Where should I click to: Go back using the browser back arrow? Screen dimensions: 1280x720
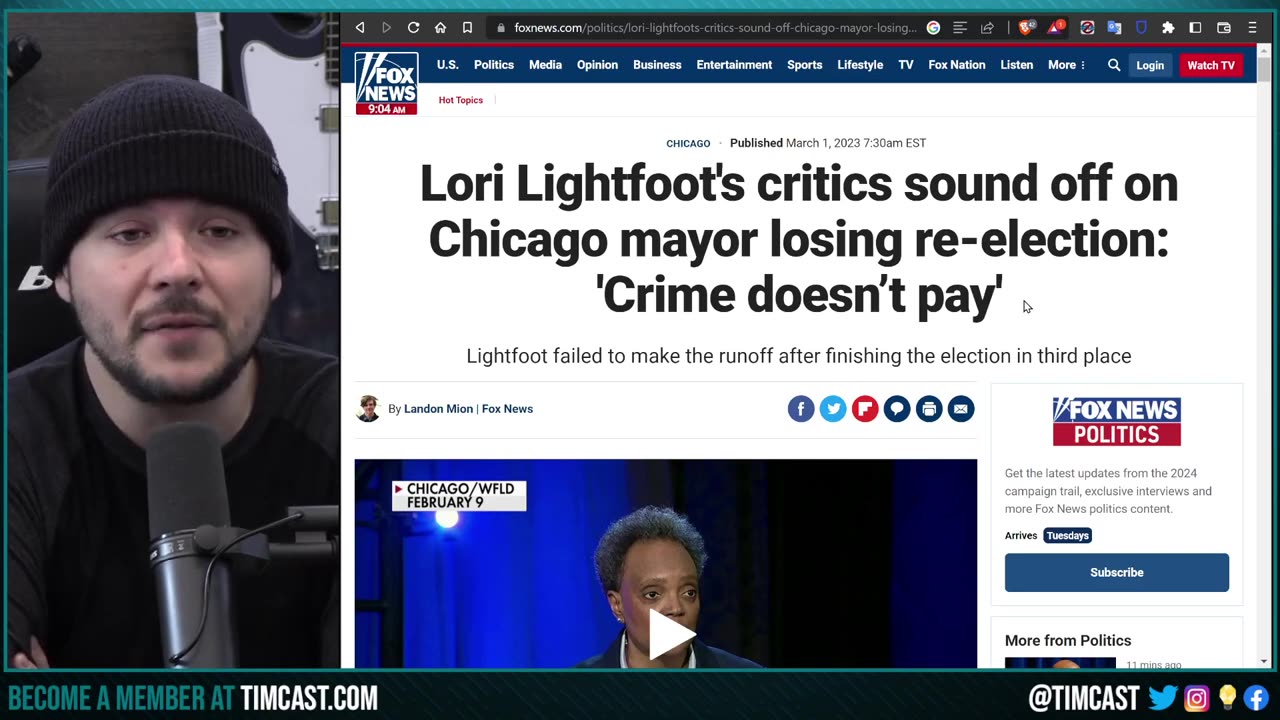[360, 28]
